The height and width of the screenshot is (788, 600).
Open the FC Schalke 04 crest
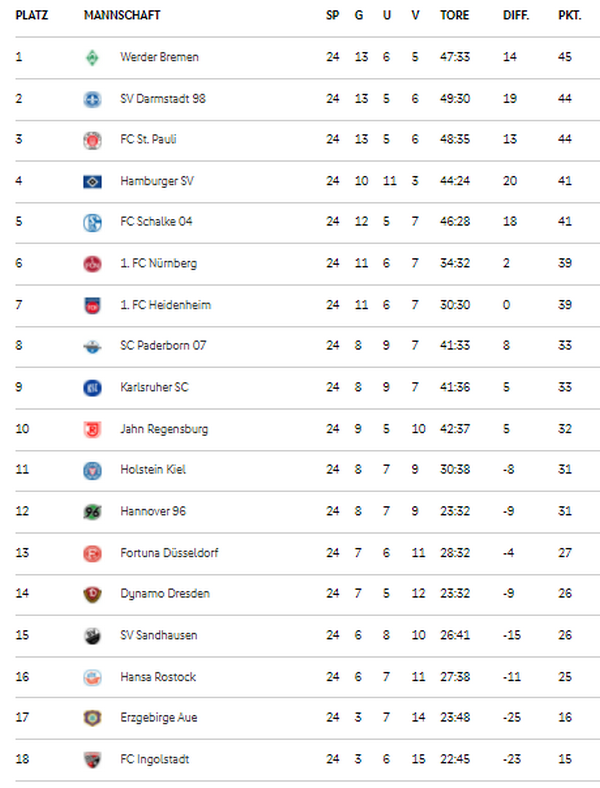[92, 222]
